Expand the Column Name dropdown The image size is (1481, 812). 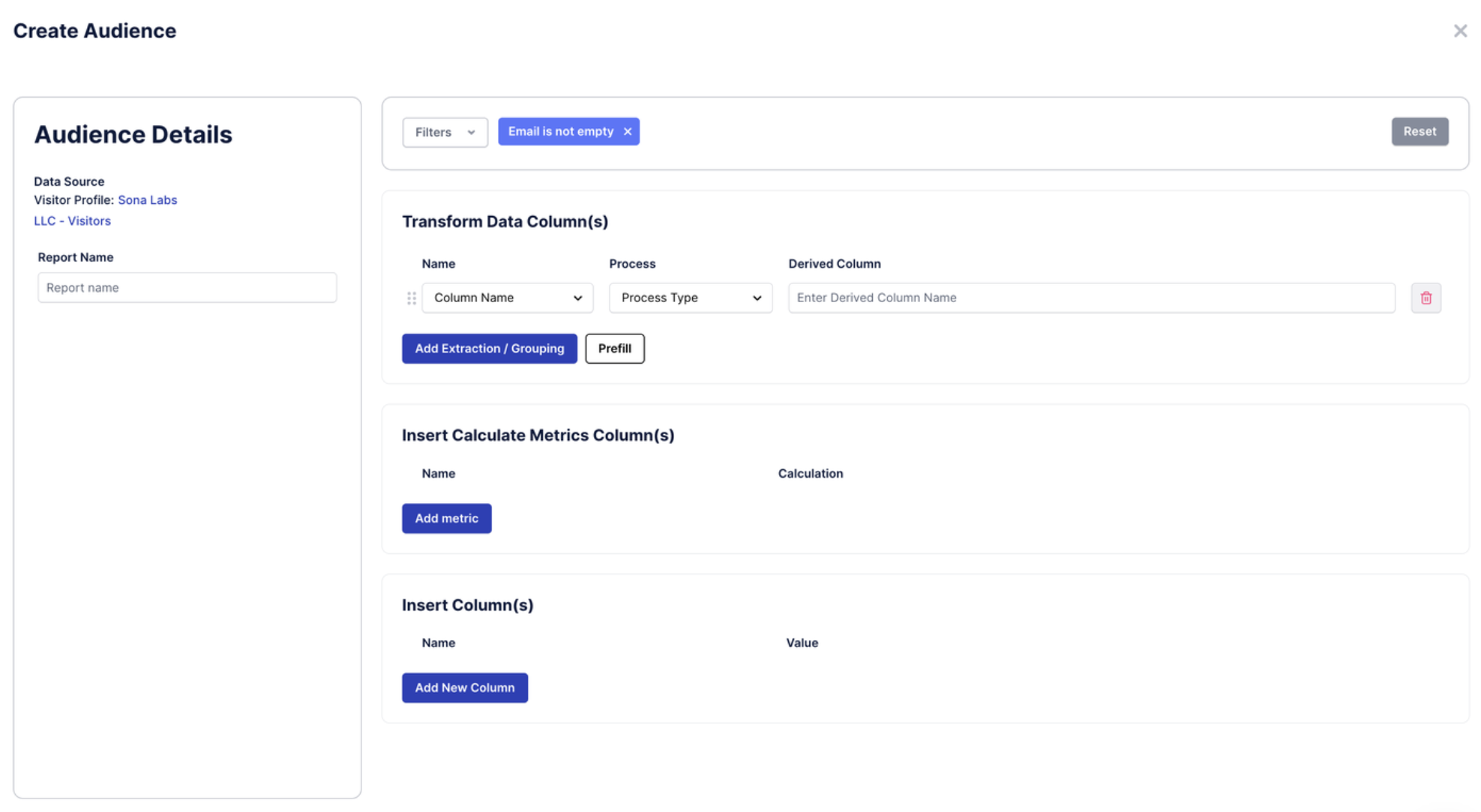click(x=506, y=298)
